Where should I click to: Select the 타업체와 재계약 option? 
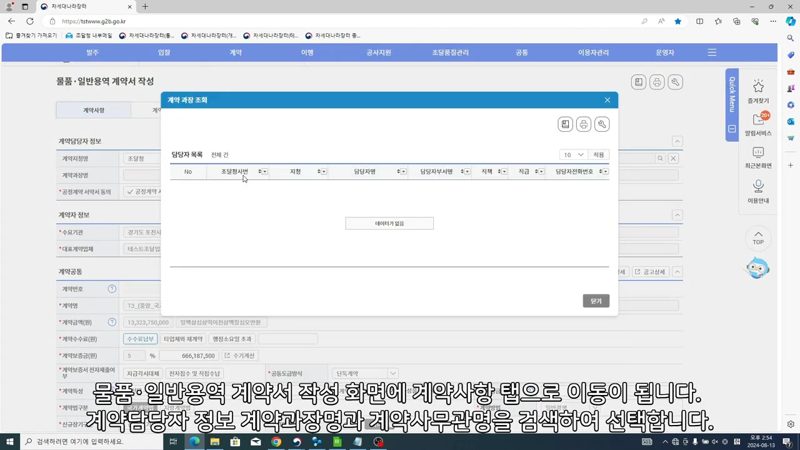point(183,339)
